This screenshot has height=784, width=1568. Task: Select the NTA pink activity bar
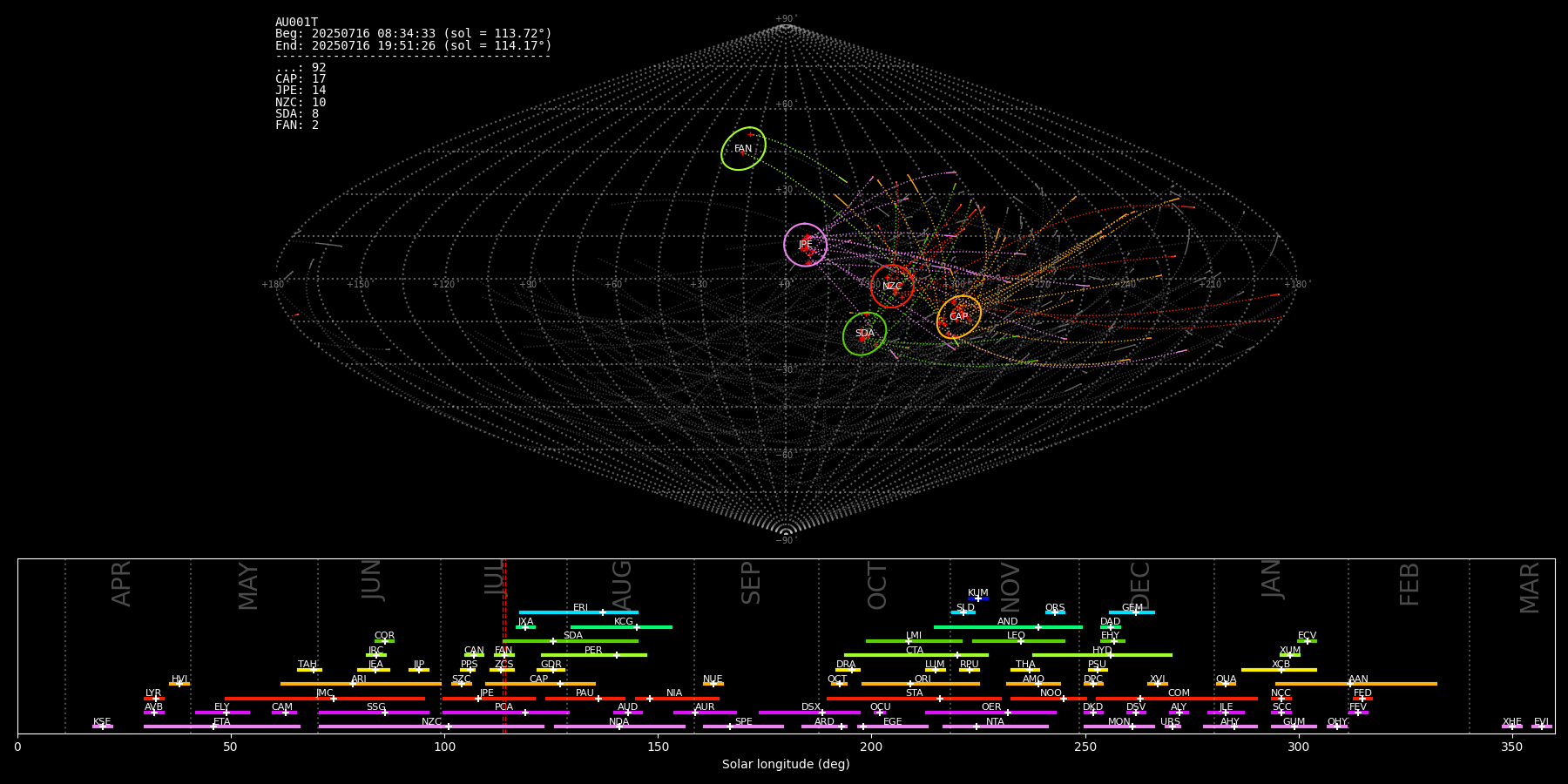point(995,727)
